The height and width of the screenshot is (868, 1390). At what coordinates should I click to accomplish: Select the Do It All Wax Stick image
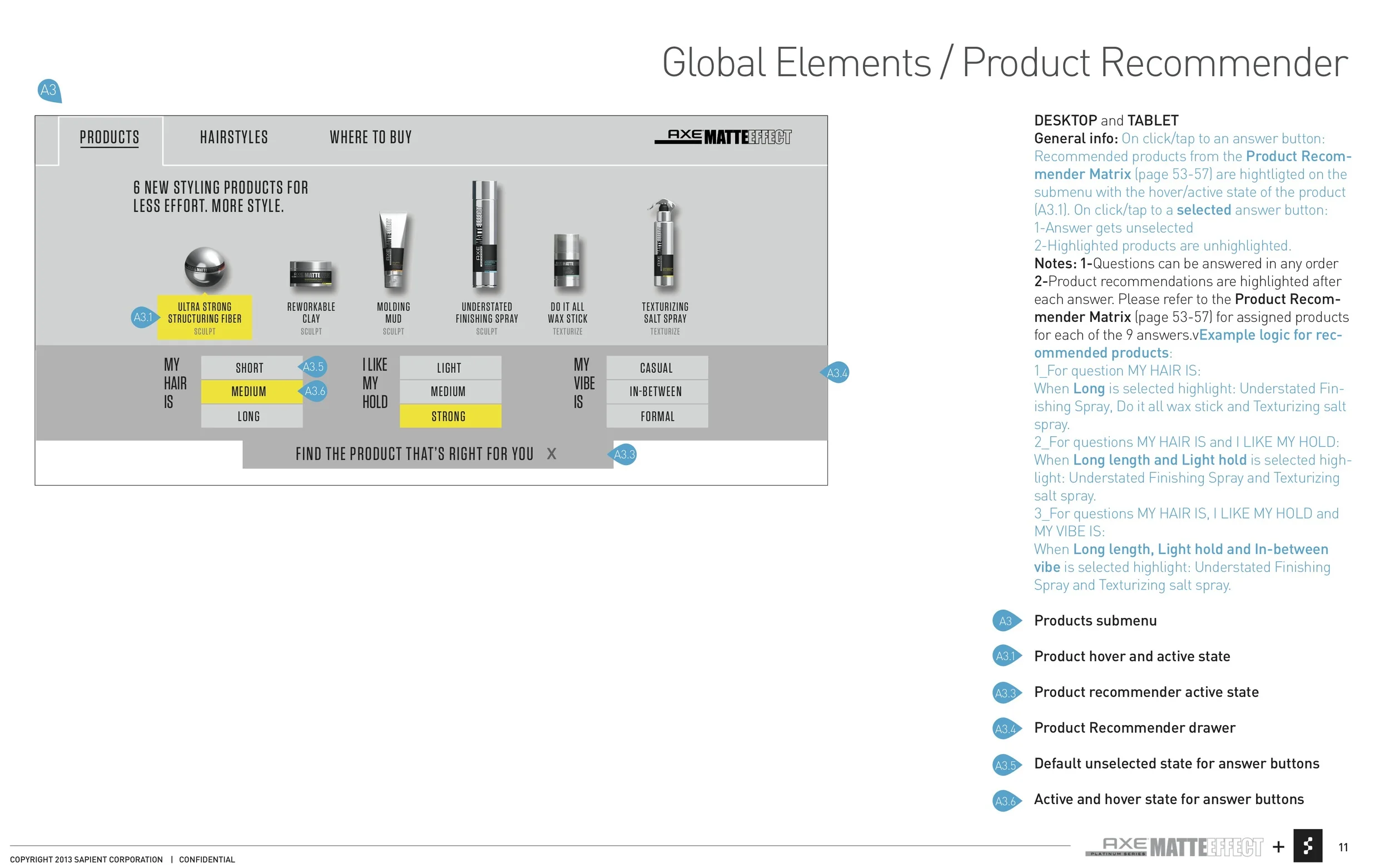pos(567,260)
